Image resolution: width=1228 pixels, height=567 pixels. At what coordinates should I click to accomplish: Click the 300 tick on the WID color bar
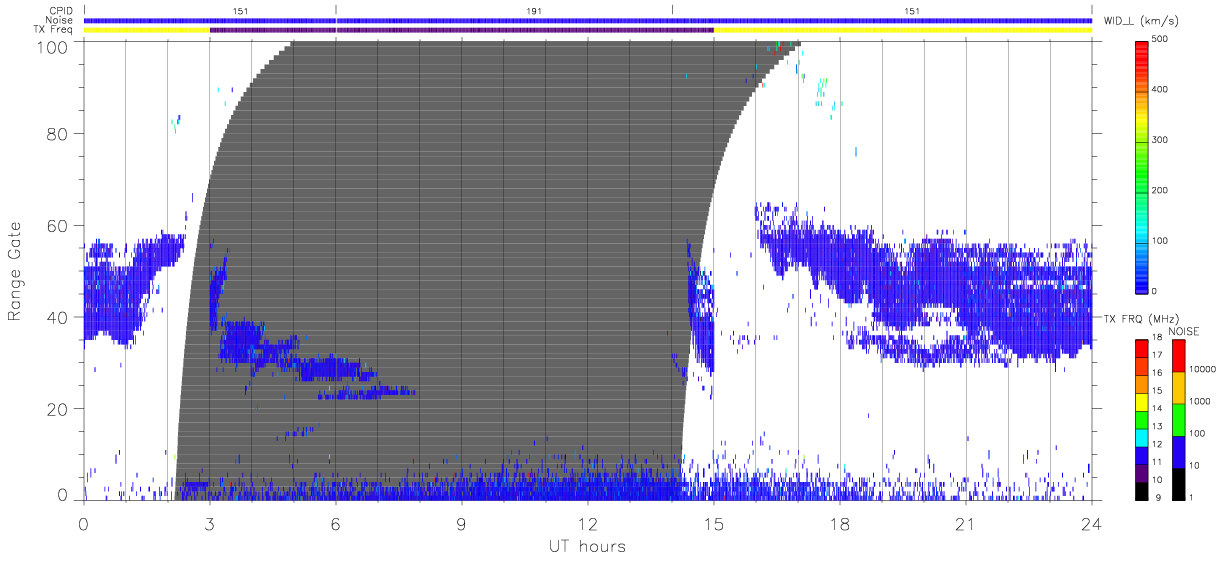pyautogui.click(x=1162, y=140)
